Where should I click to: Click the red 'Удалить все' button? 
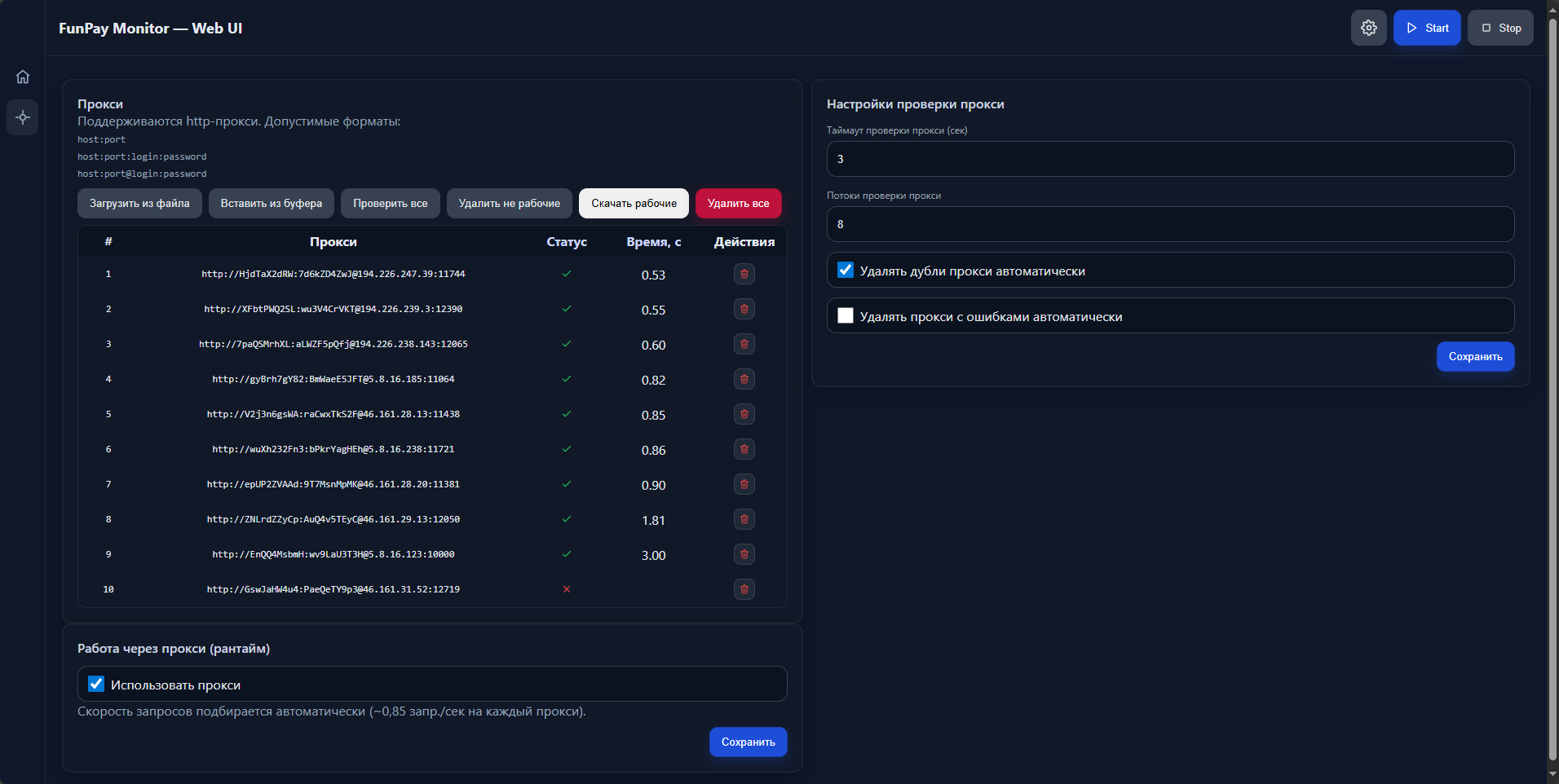[x=738, y=204]
